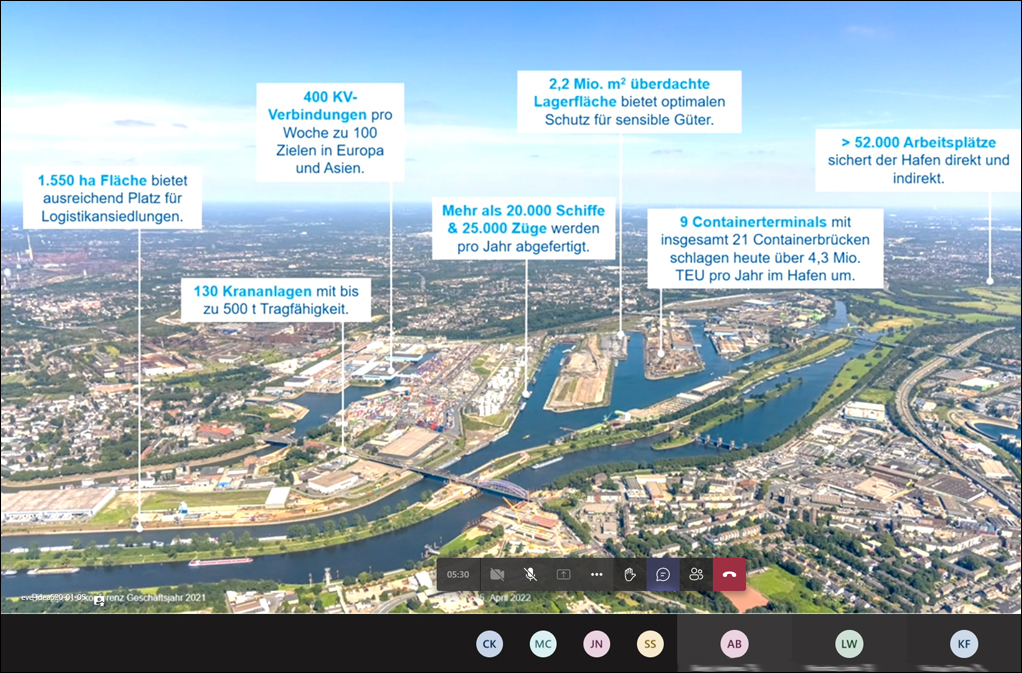Select participant avatar MC
The width and height of the screenshot is (1022, 673).
[x=543, y=644]
